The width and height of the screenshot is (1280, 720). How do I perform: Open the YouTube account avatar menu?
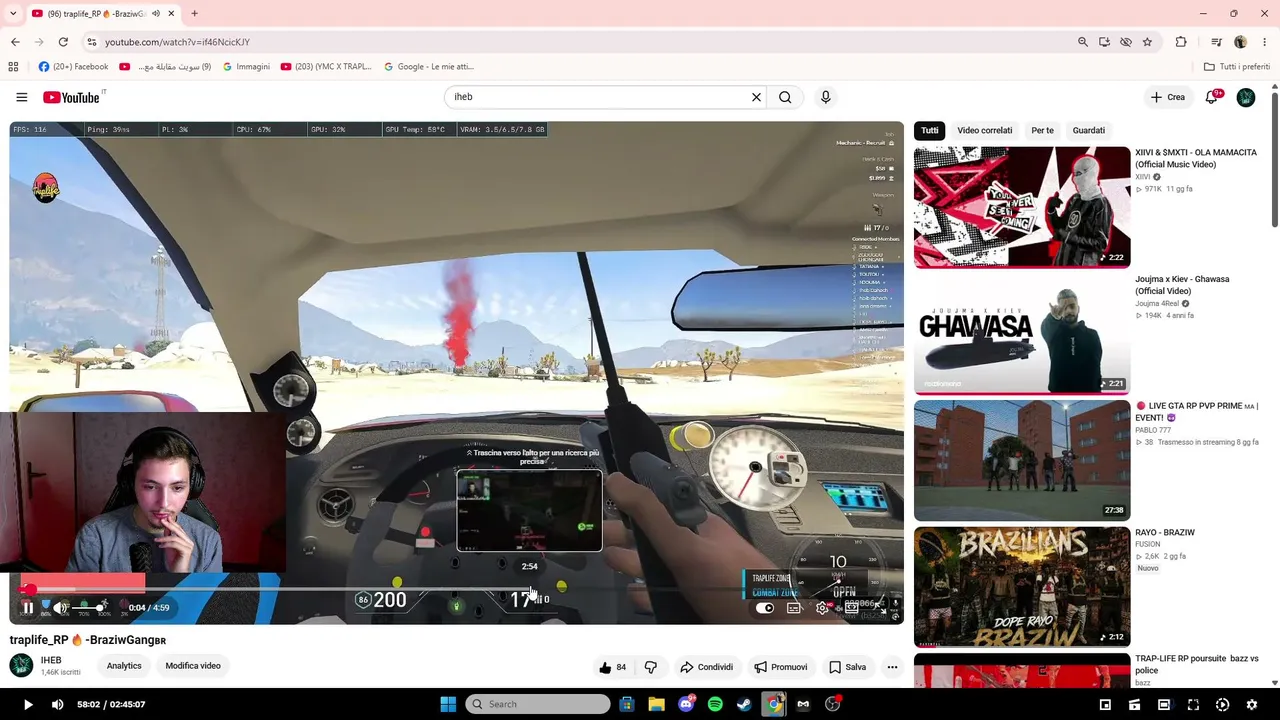pos(1246,97)
